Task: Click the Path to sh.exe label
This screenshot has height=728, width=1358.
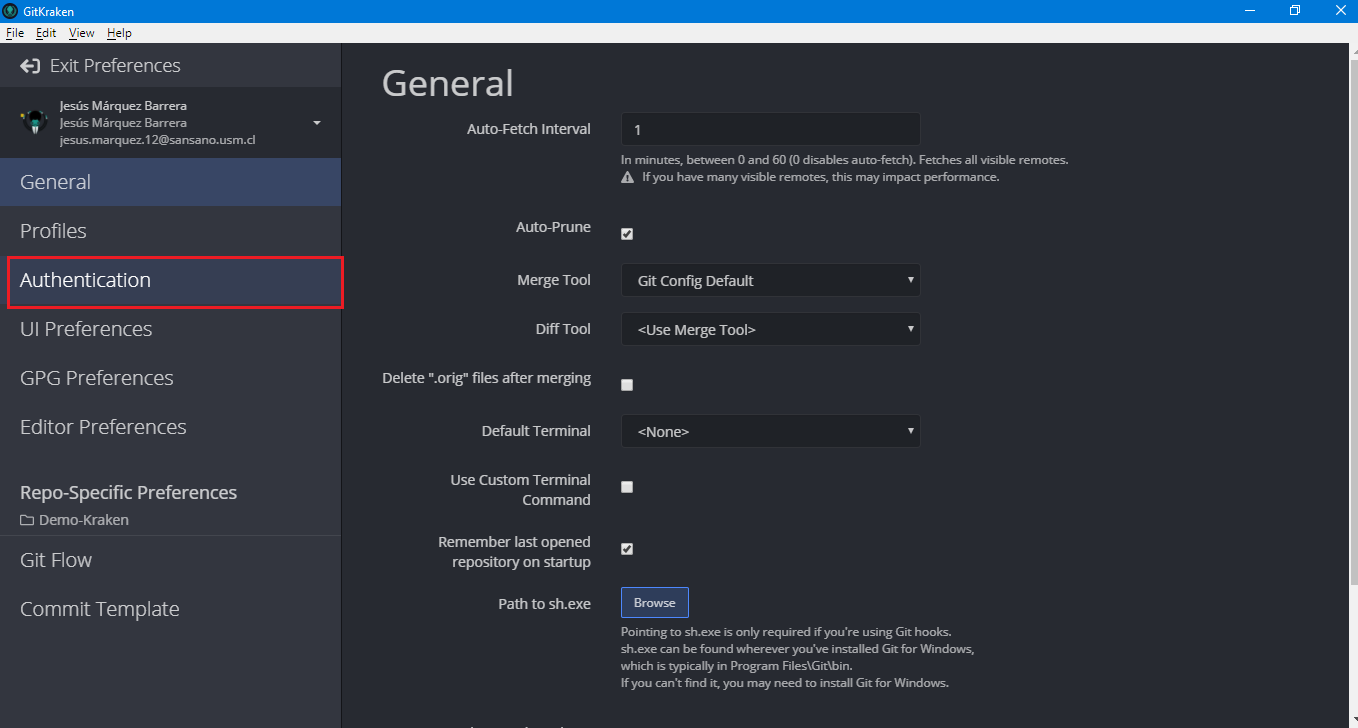Action: [545, 604]
